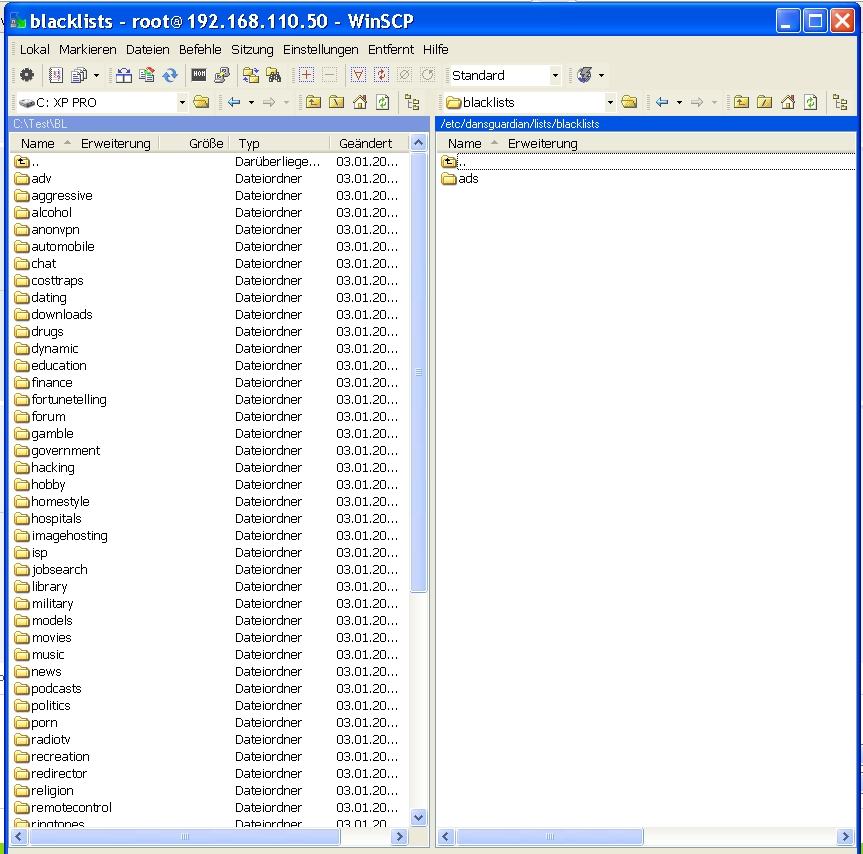Go to local home directory icon

pyautogui.click(x=360, y=102)
